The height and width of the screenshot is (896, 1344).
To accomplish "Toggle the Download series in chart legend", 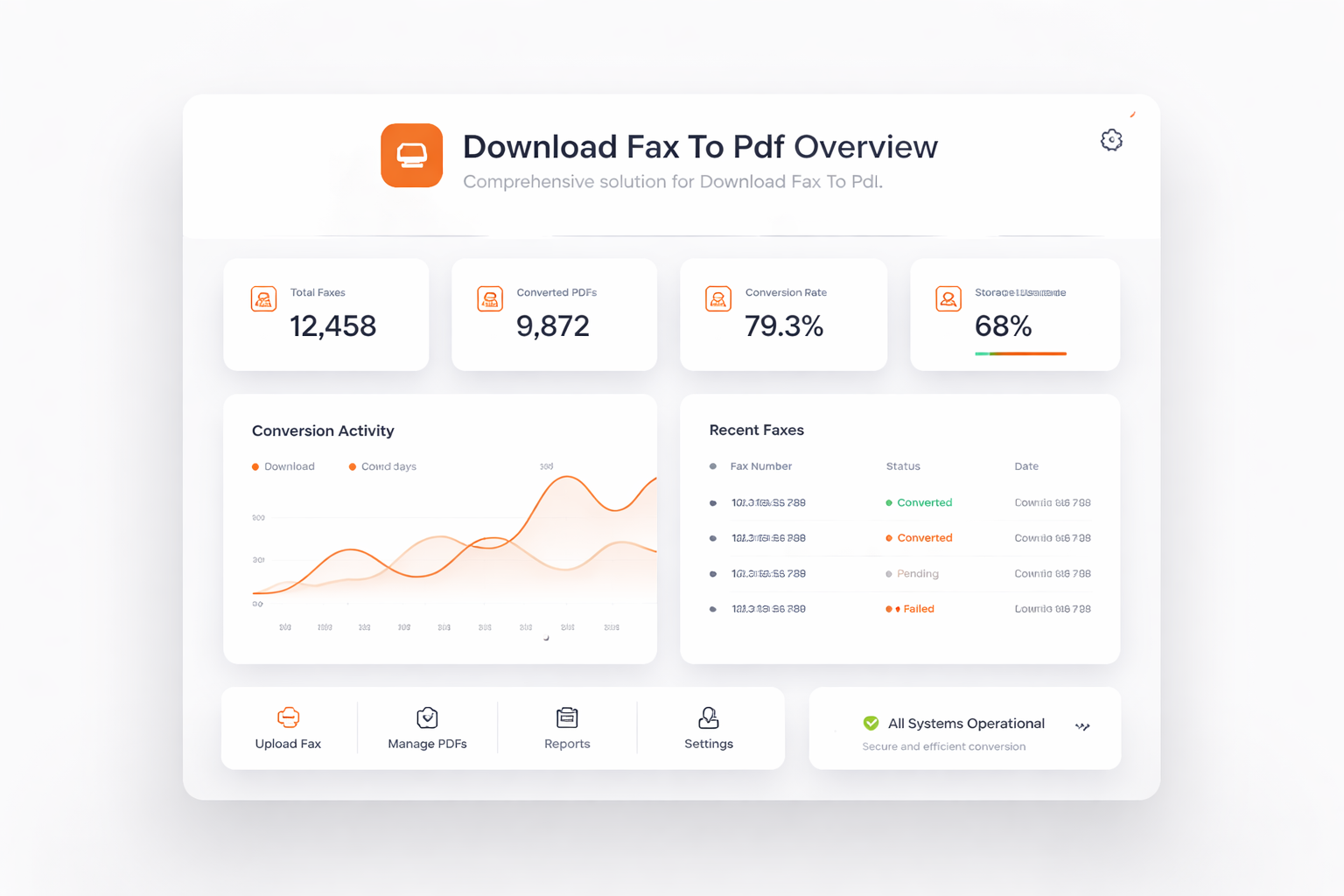I will (283, 467).
